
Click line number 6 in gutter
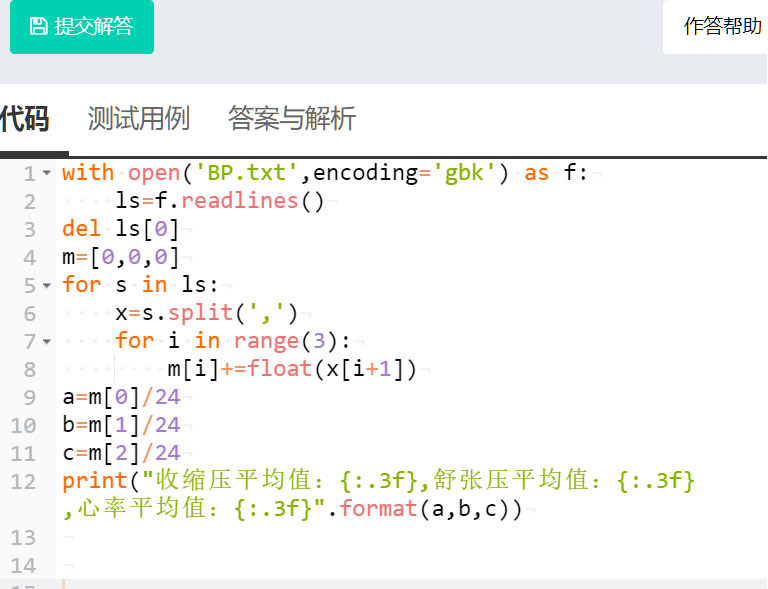[x=30, y=314]
